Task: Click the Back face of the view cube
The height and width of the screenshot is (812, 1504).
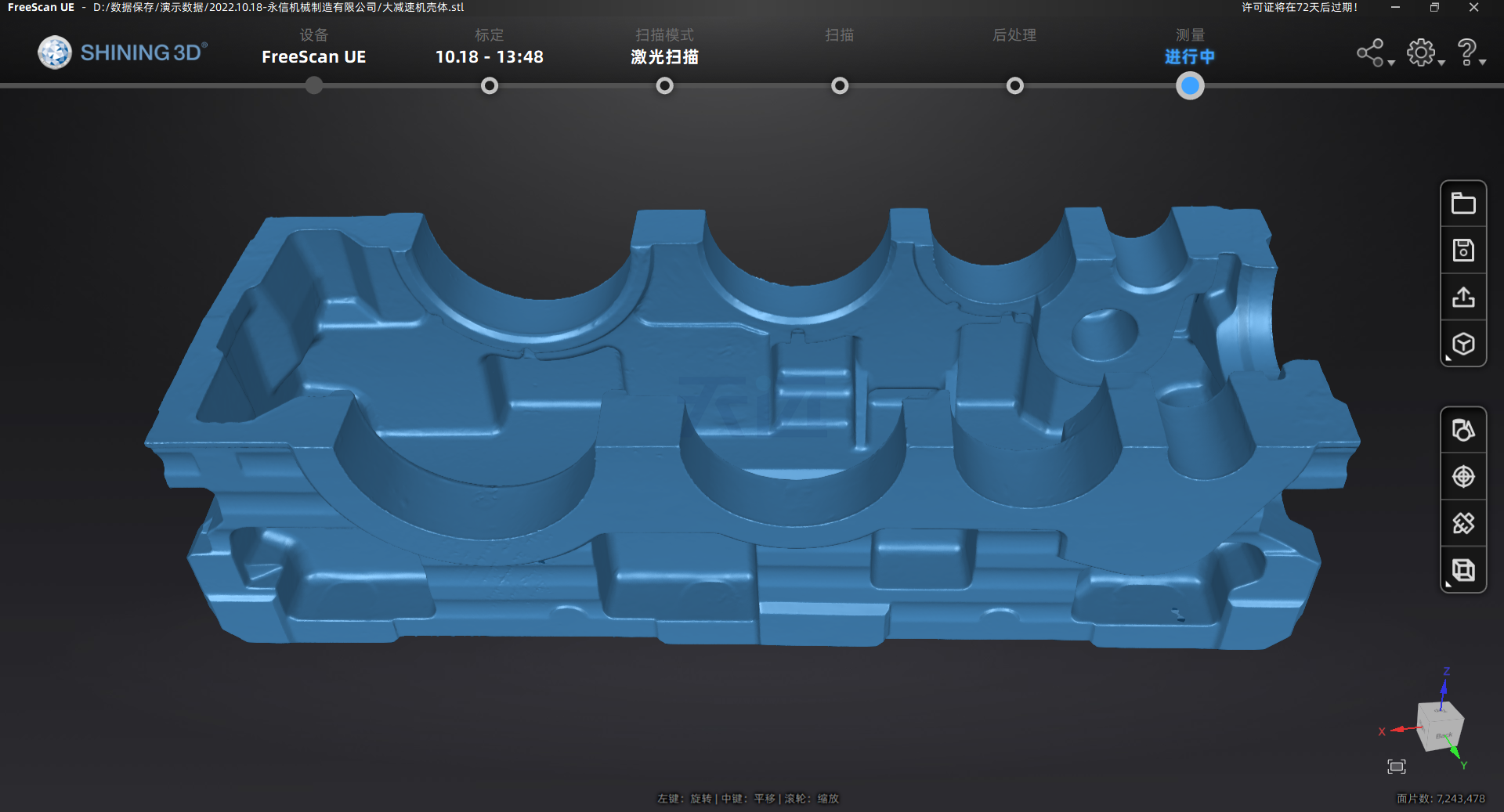Action: [1444, 734]
